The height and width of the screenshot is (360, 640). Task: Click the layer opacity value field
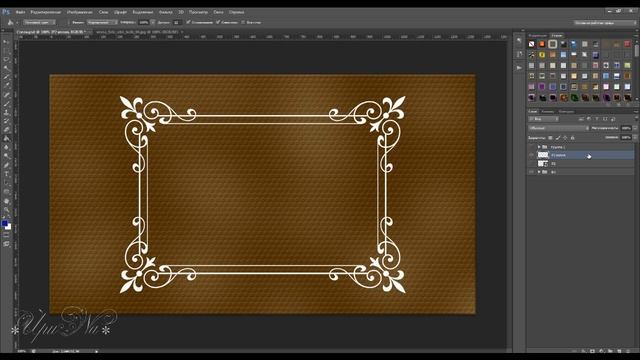(626, 128)
